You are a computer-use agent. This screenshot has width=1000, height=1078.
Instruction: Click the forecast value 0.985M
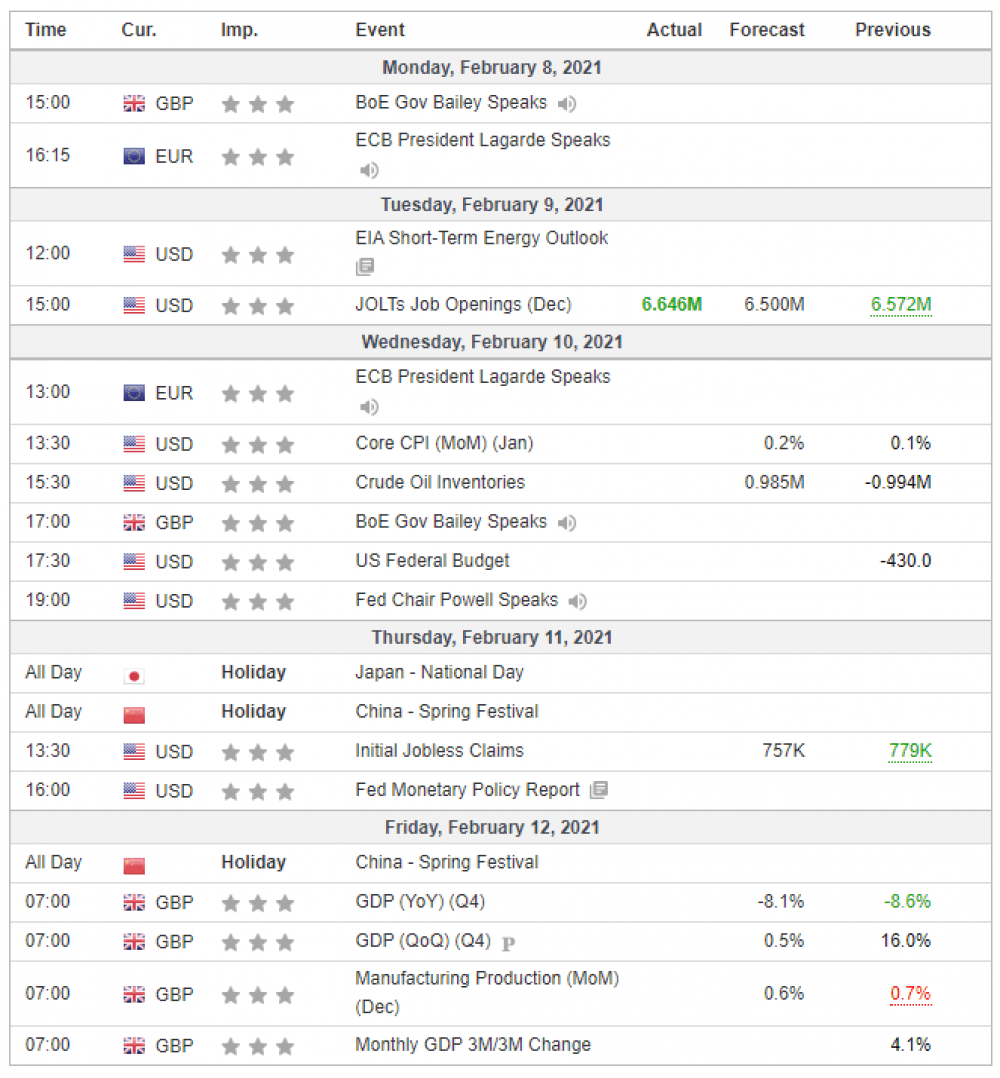(x=775, y=483)
